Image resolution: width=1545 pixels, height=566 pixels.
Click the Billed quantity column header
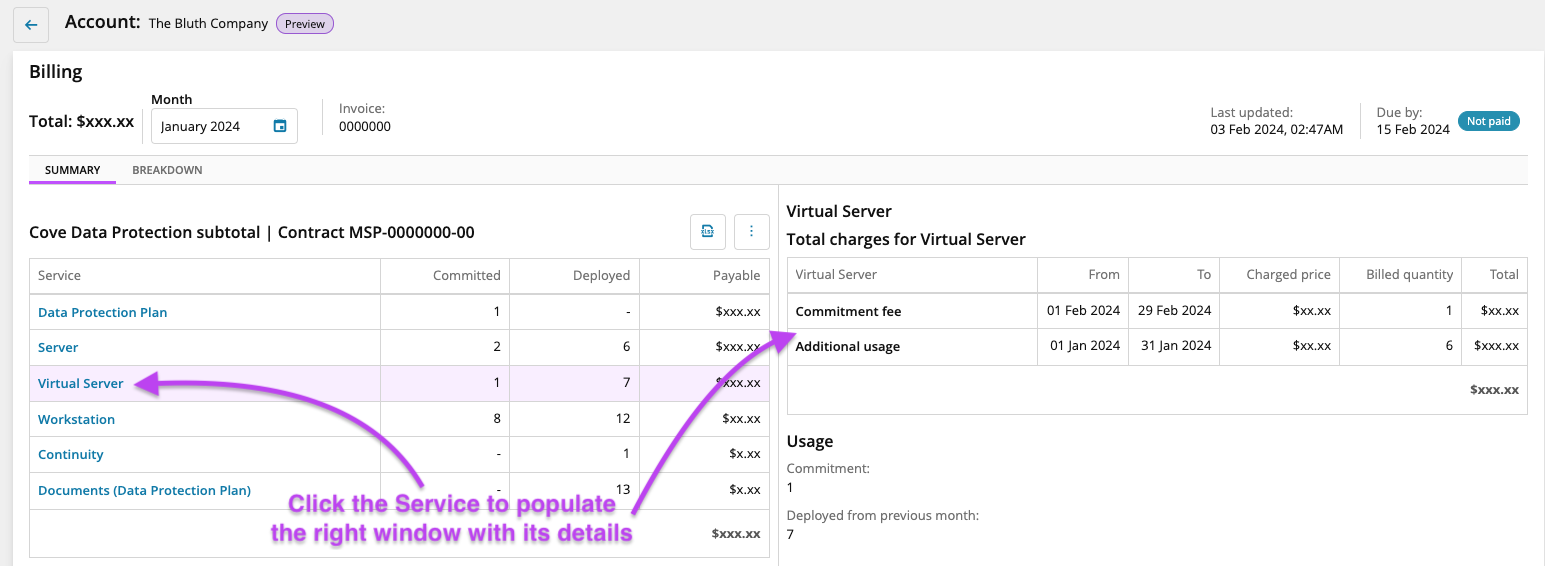[1409, 274]
